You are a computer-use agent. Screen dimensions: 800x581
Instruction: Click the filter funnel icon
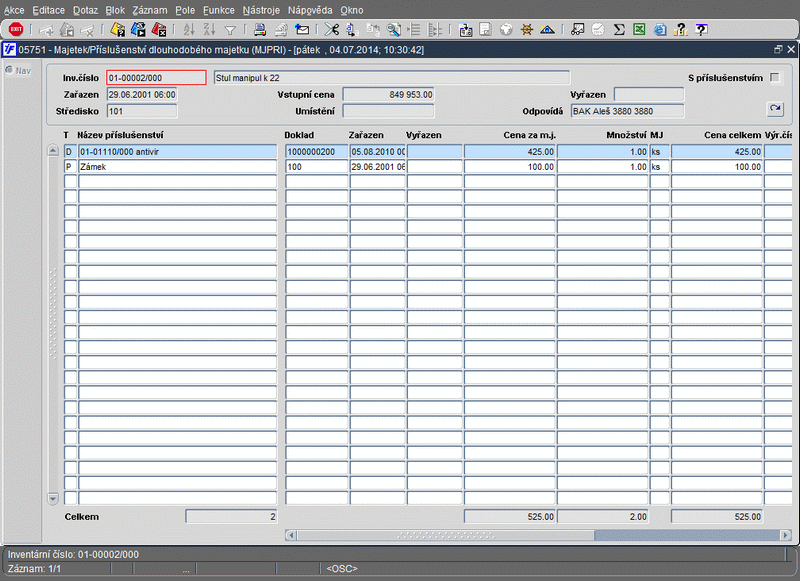[x=230, y=30]
